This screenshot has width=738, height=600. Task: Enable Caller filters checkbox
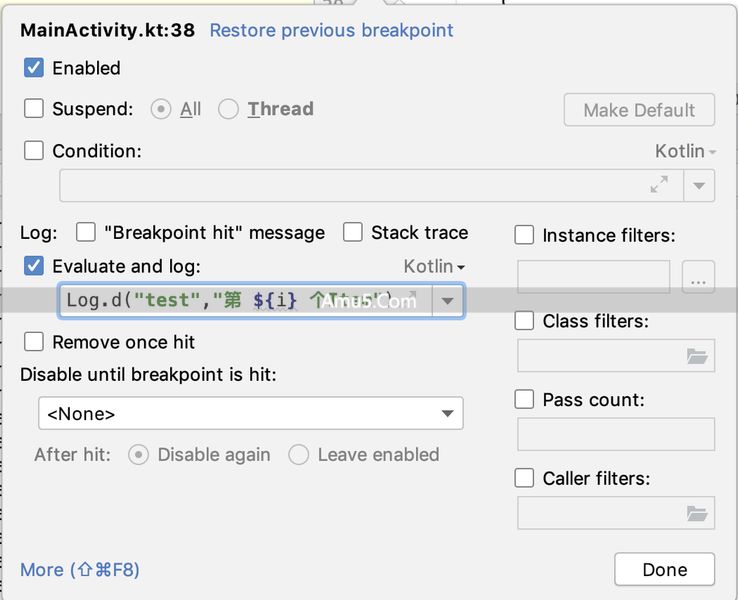(524, 478)
